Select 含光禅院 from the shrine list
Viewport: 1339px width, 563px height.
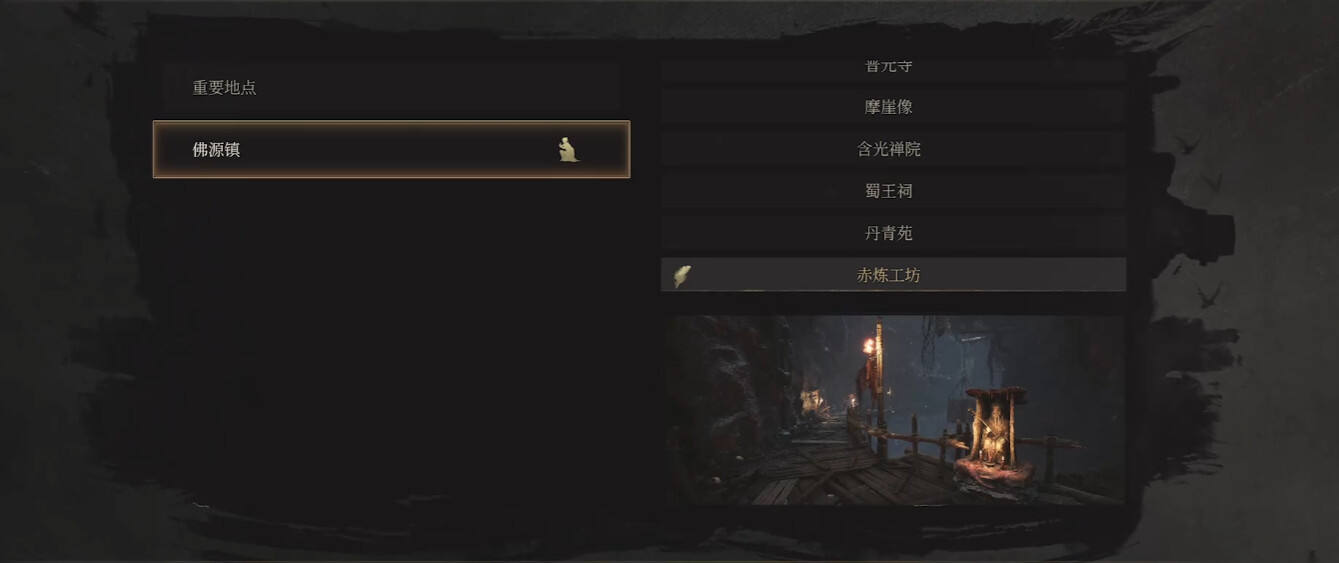[x=893, y=149]
